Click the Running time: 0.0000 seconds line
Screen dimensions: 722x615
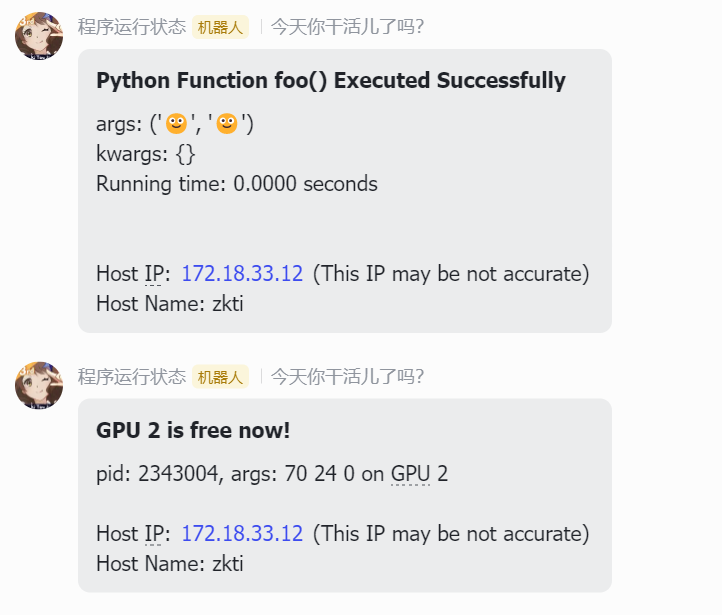pos(237,184)
